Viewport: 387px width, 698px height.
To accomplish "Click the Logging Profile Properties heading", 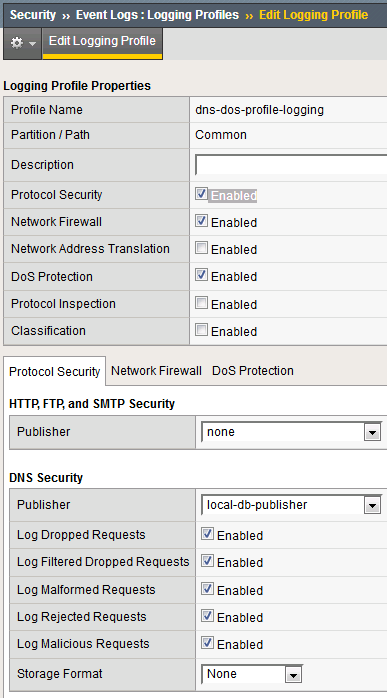I will [77, 85].
